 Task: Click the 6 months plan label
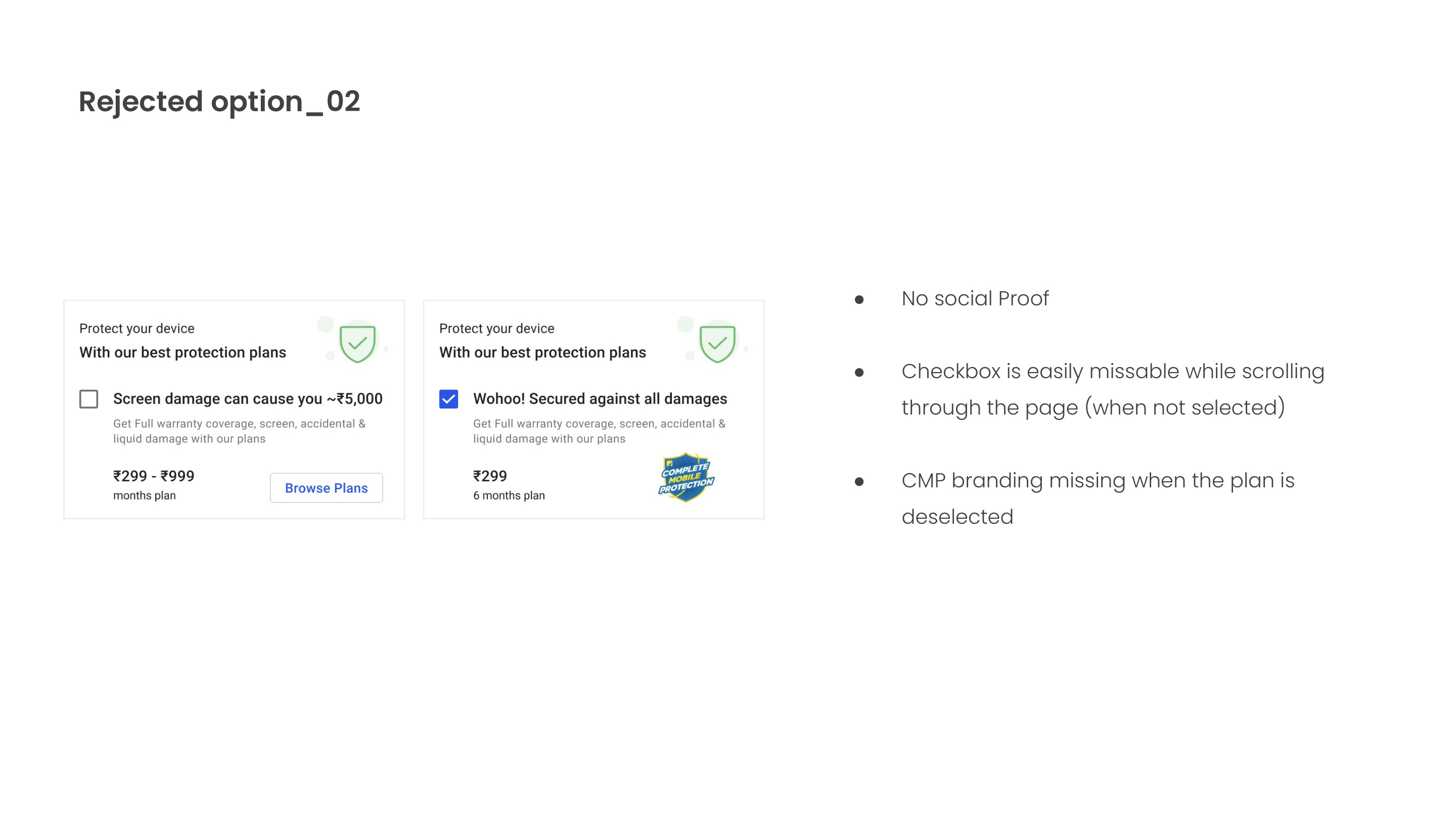(509, 495)
